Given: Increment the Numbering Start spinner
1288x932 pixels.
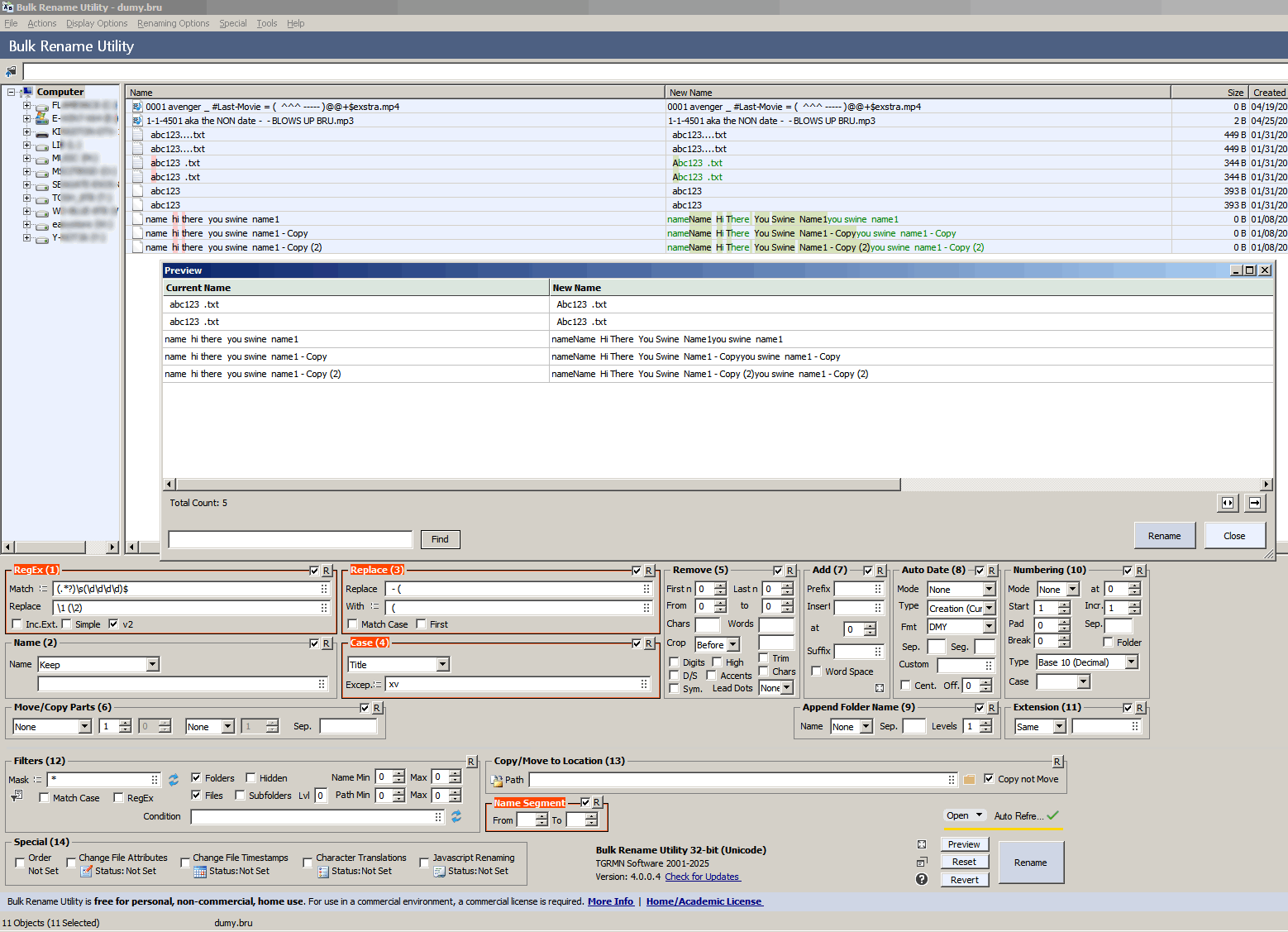Looking at the screenshot, I should tap(1065, 604).
